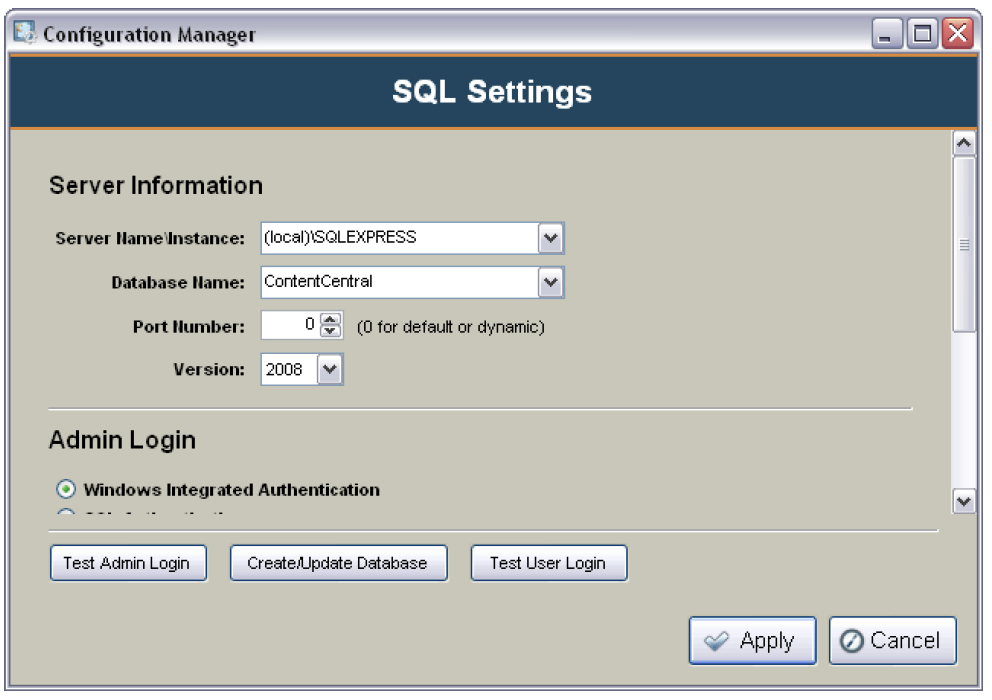Apply the SQL settings
992x700 pixels.
pos(752,640)
